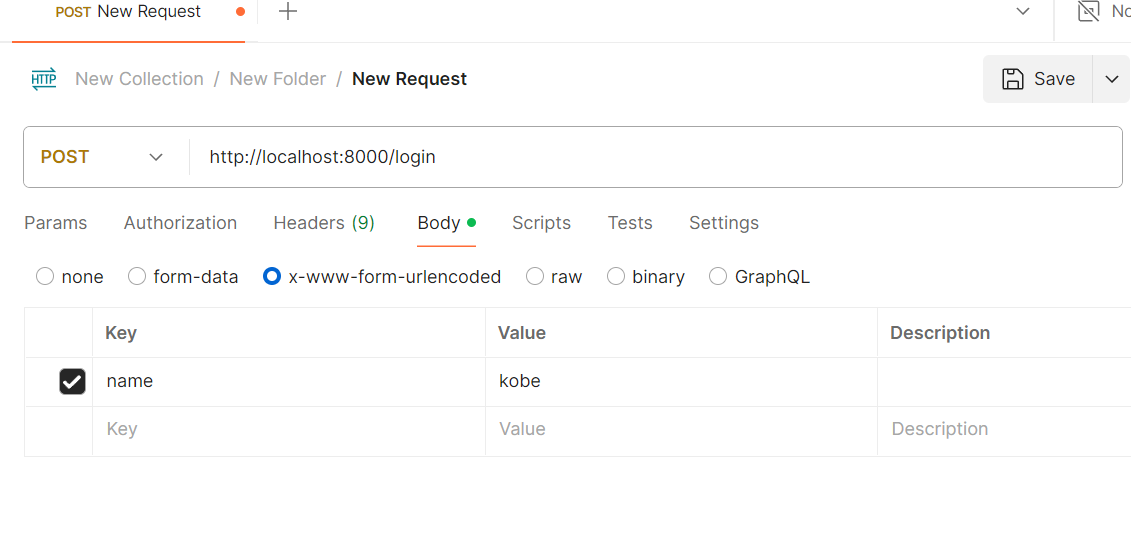Select the none body type
Screen dimensions: 1131x534
pos(45,277)
